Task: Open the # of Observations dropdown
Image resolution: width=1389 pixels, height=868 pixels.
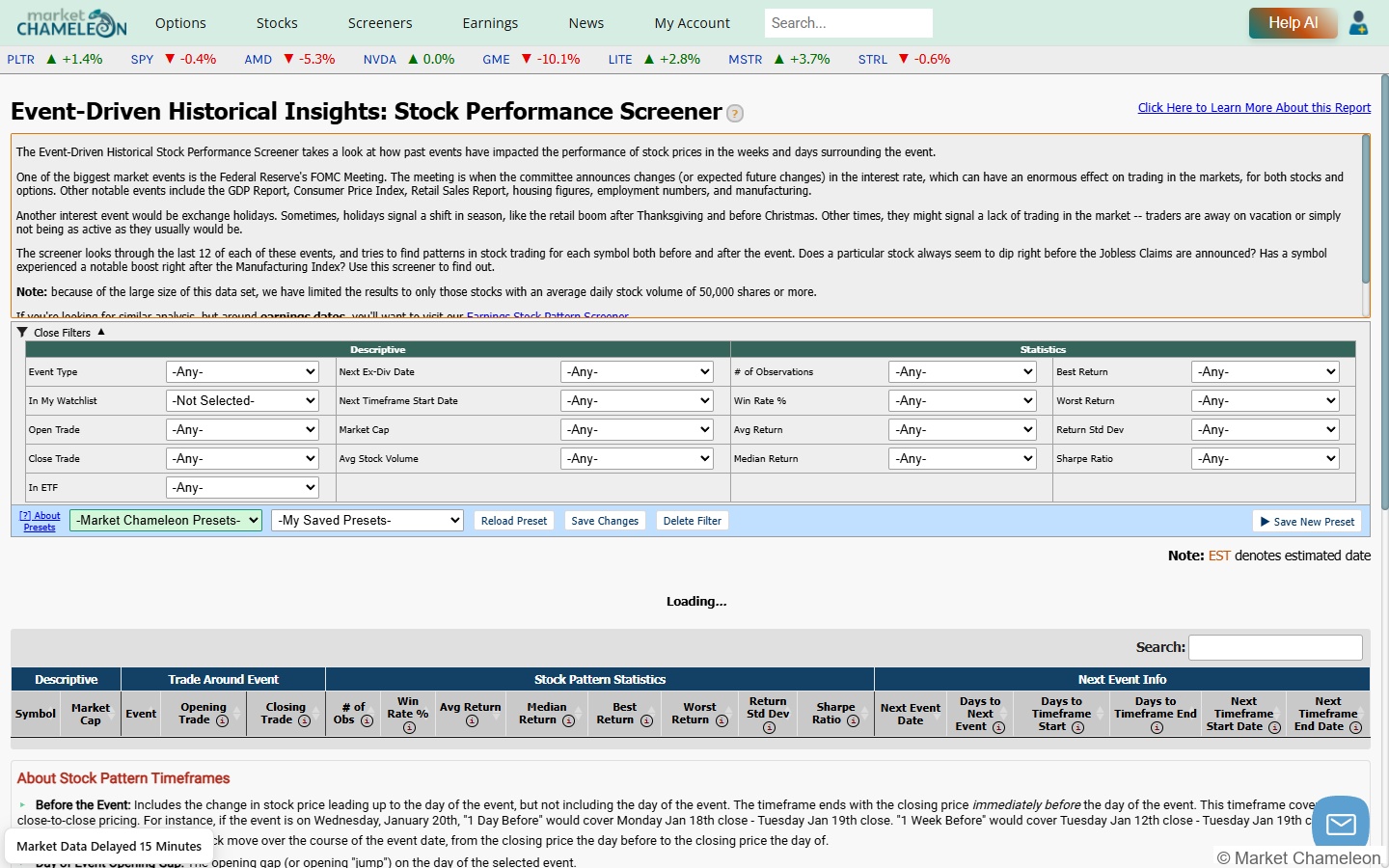Action: tap(962, 371)
